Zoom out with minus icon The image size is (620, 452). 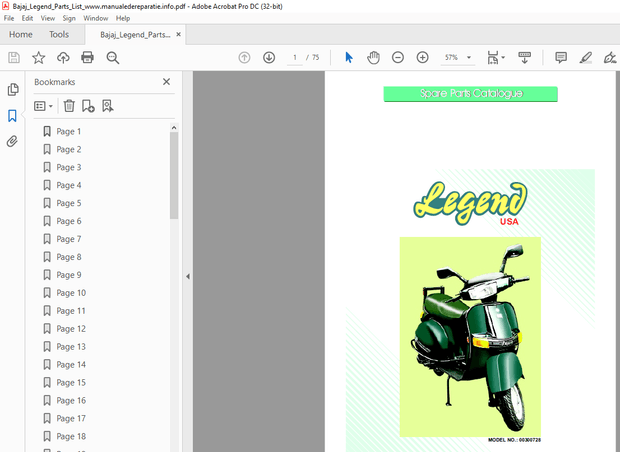pos(398,58)
